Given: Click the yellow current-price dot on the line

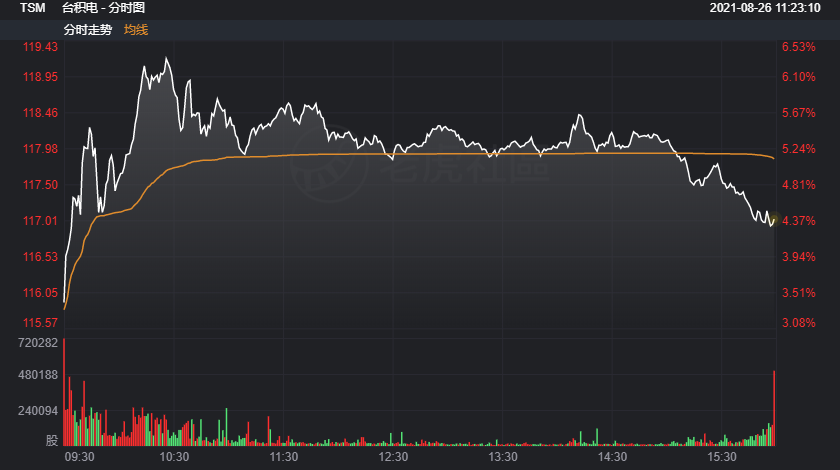Looking at the screenshot, I should [x=773, y=217].
